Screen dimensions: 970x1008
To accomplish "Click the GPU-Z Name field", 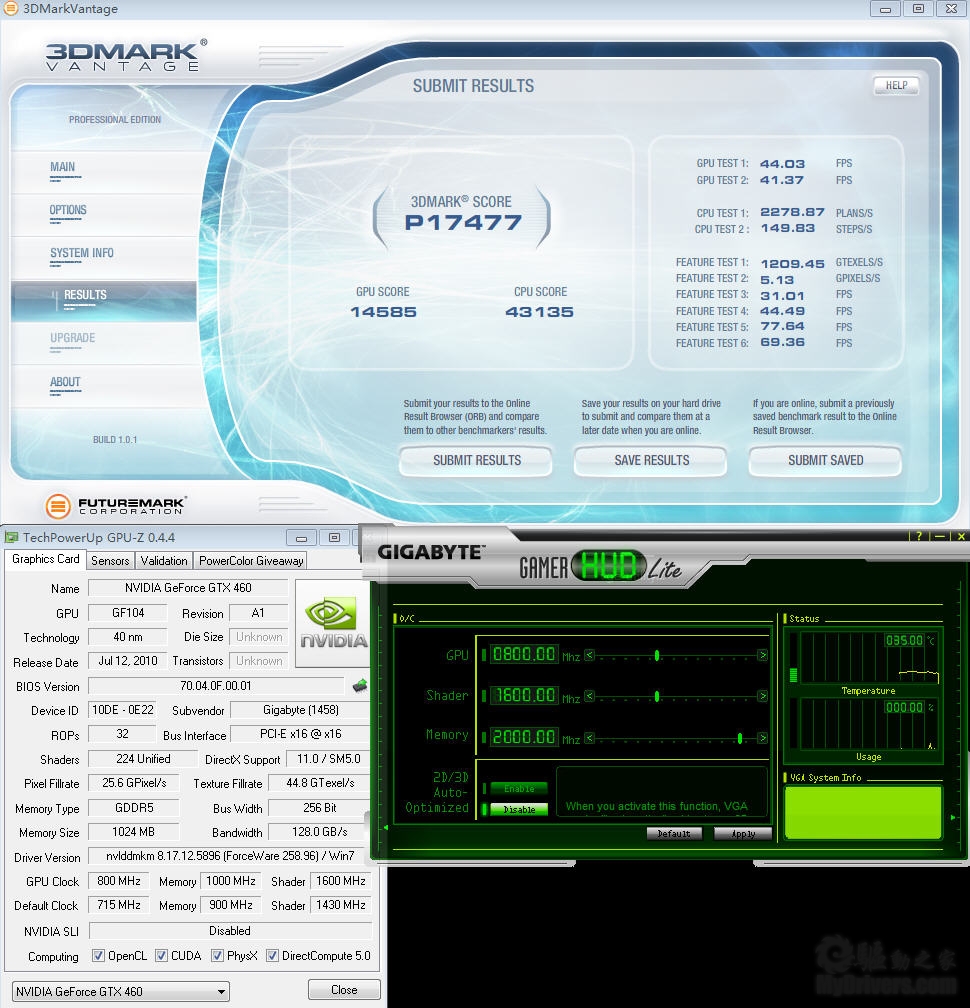I will [188, 588].
